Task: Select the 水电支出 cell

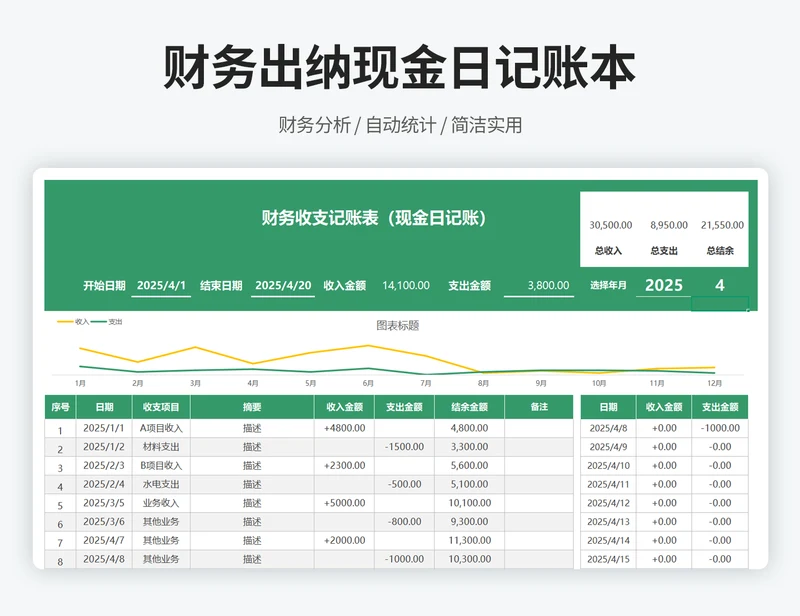Action: (x=161, y=484)
